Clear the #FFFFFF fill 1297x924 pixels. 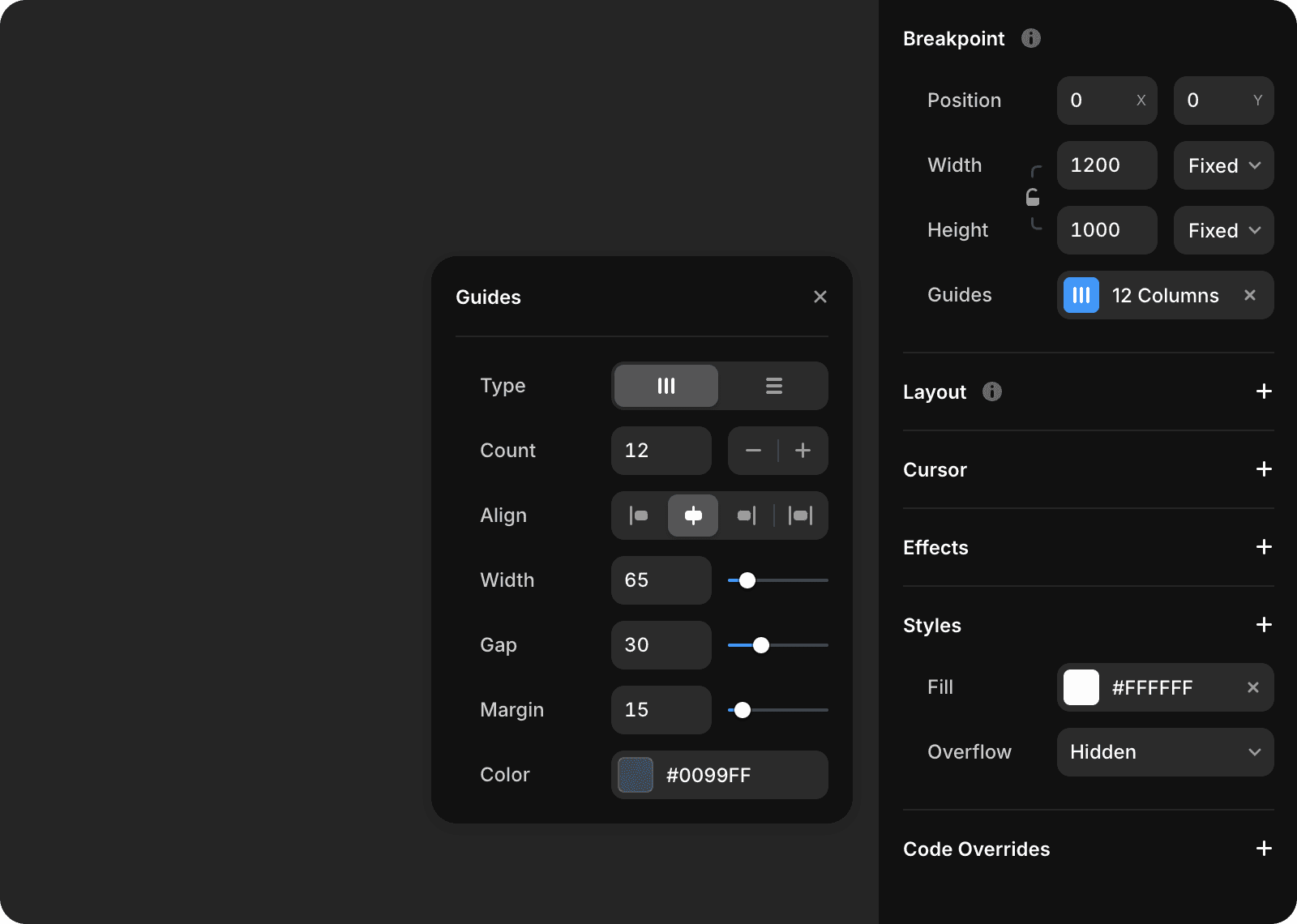click(x=1252, y=687)
